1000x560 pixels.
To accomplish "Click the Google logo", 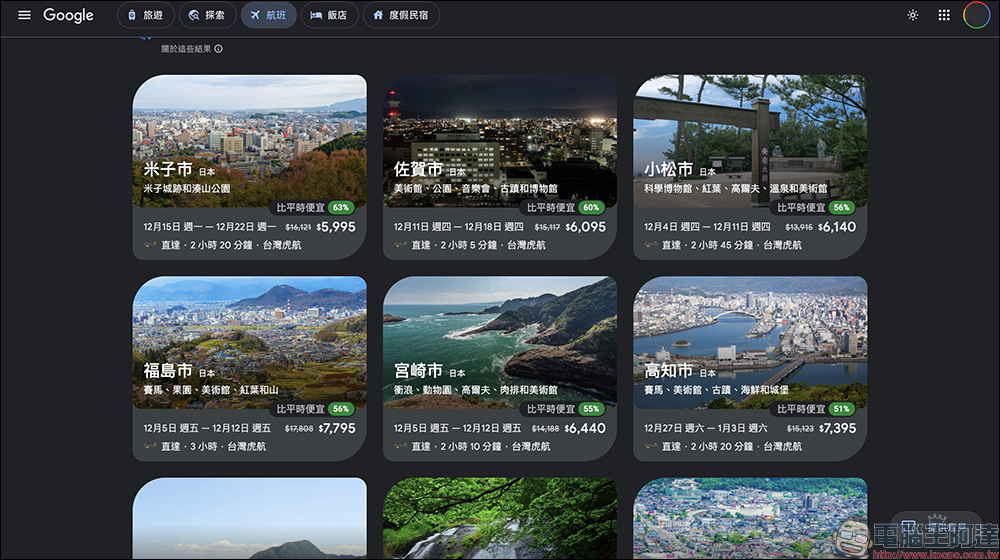I will 68,15.
